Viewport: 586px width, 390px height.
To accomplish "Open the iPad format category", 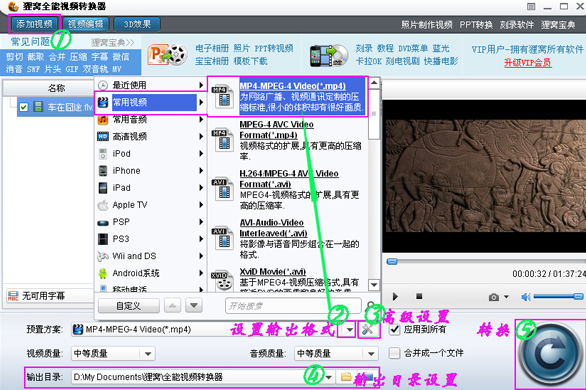I will [x=151, y=188].
